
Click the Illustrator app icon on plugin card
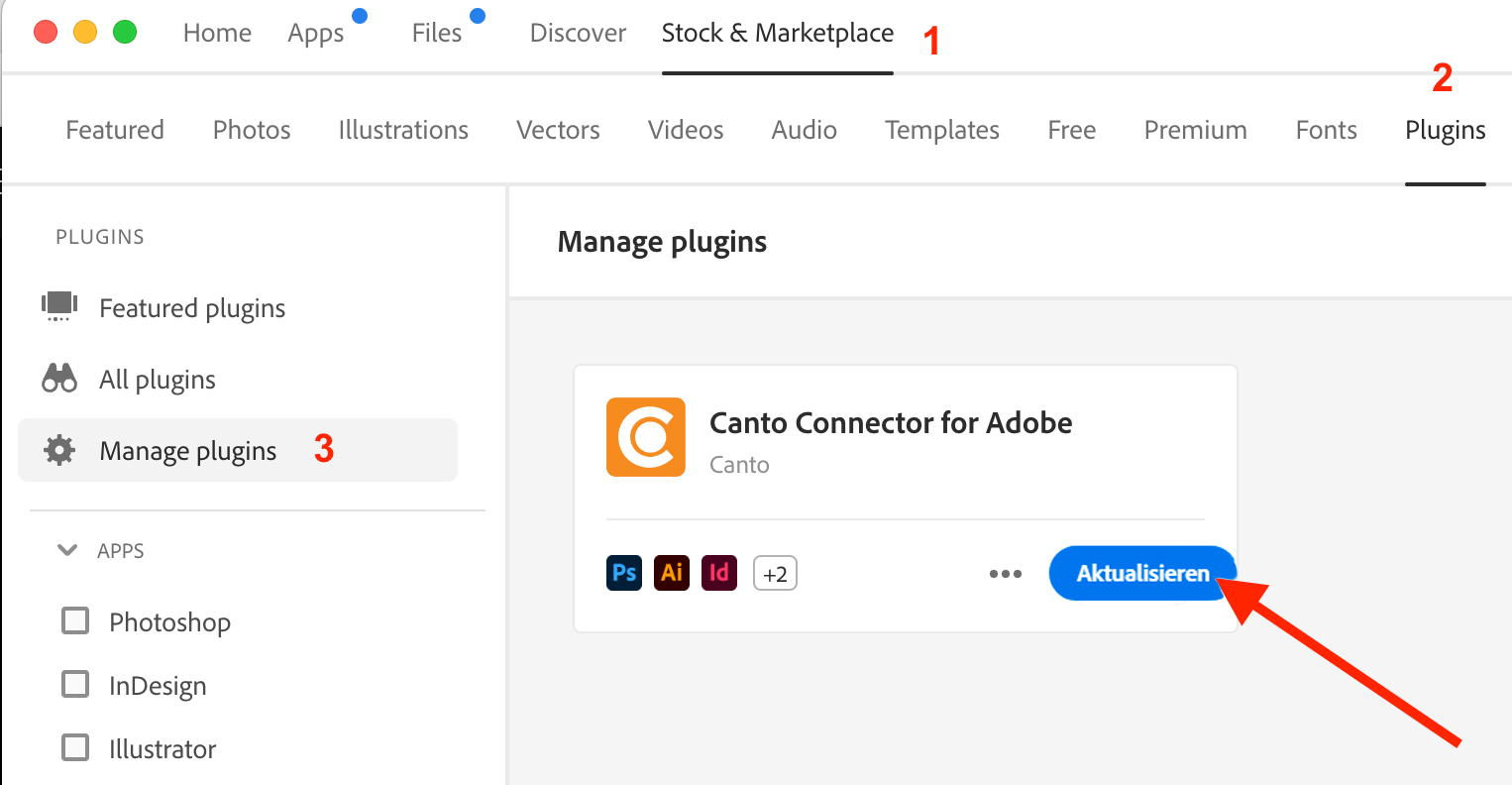(x=672, y=573)
